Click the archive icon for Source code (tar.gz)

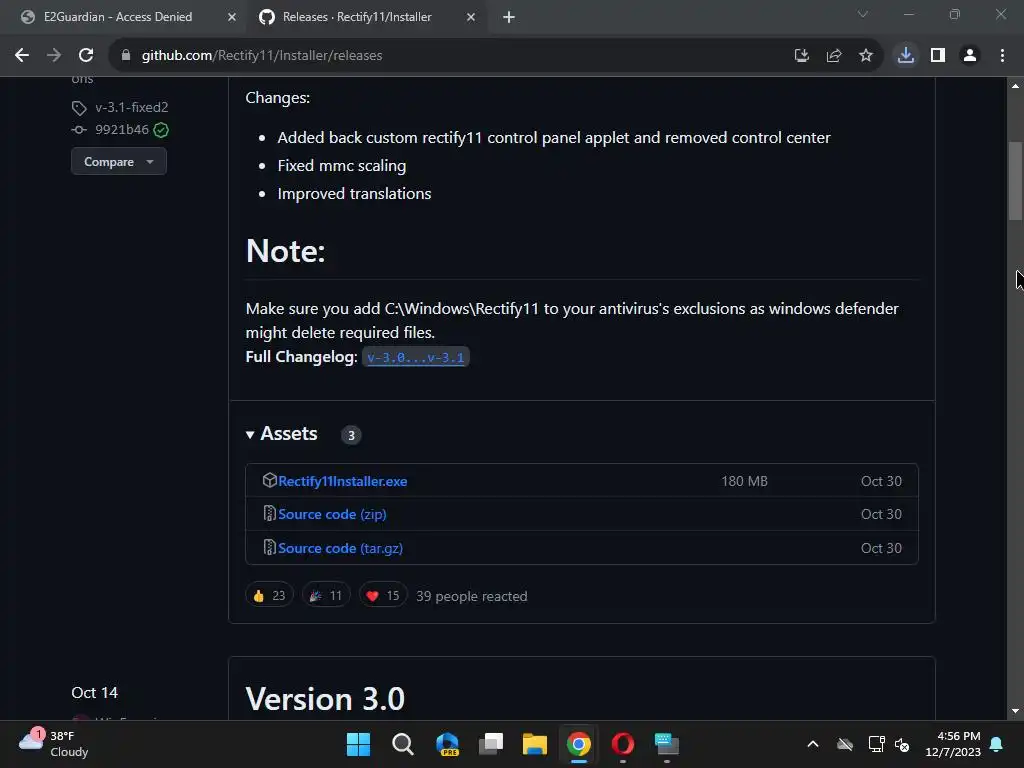[269, 547]
